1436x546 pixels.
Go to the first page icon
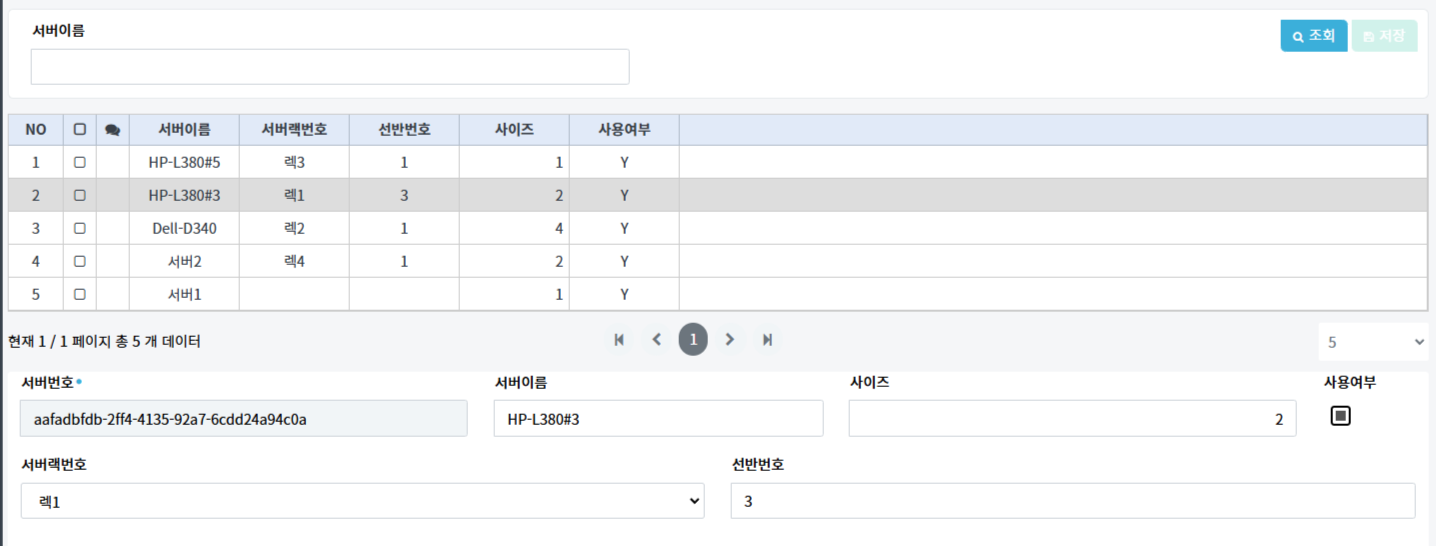pyautogui.click(x=619, y=340)
